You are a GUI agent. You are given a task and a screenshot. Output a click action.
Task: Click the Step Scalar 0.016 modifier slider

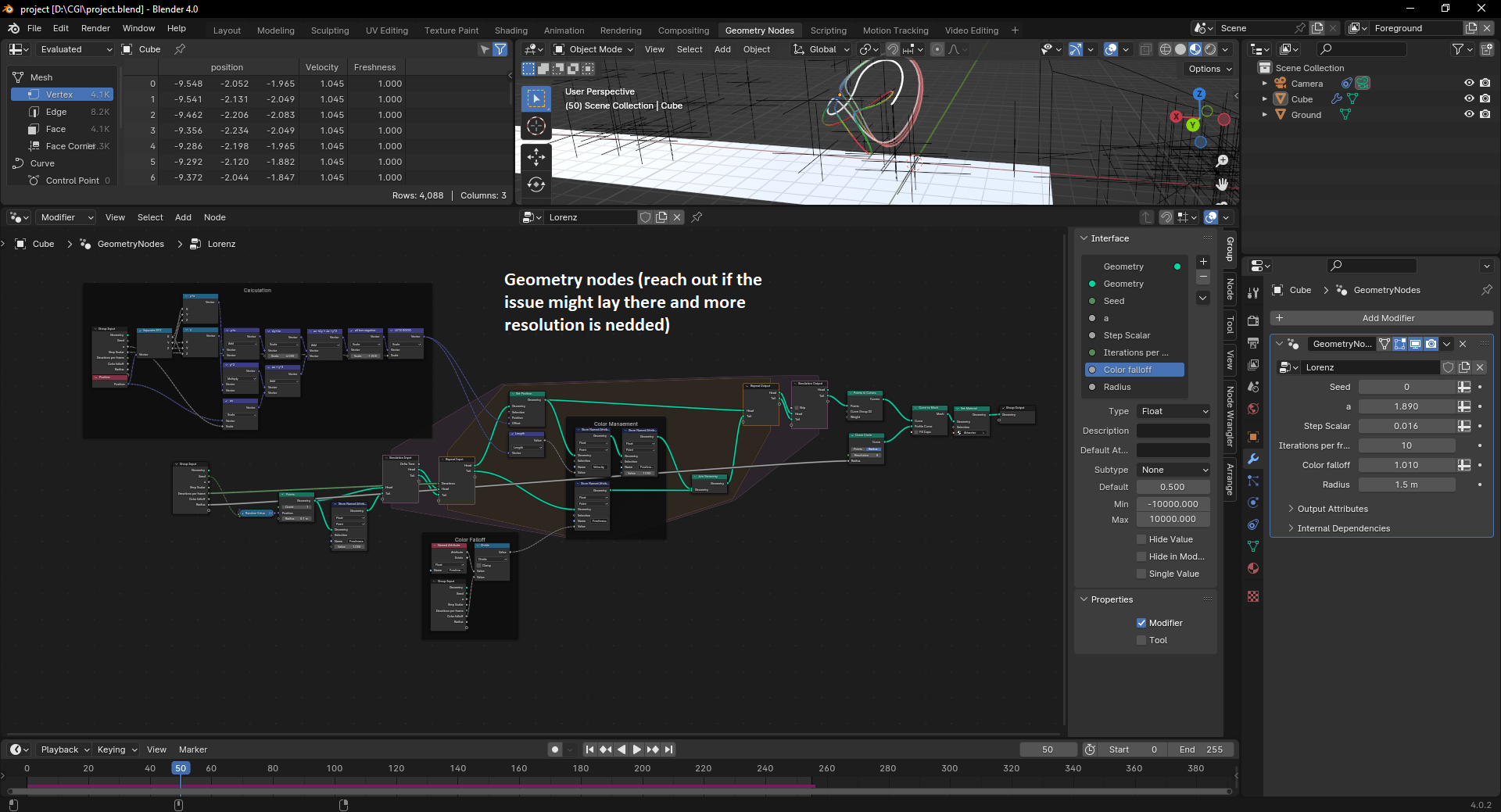1406,426
